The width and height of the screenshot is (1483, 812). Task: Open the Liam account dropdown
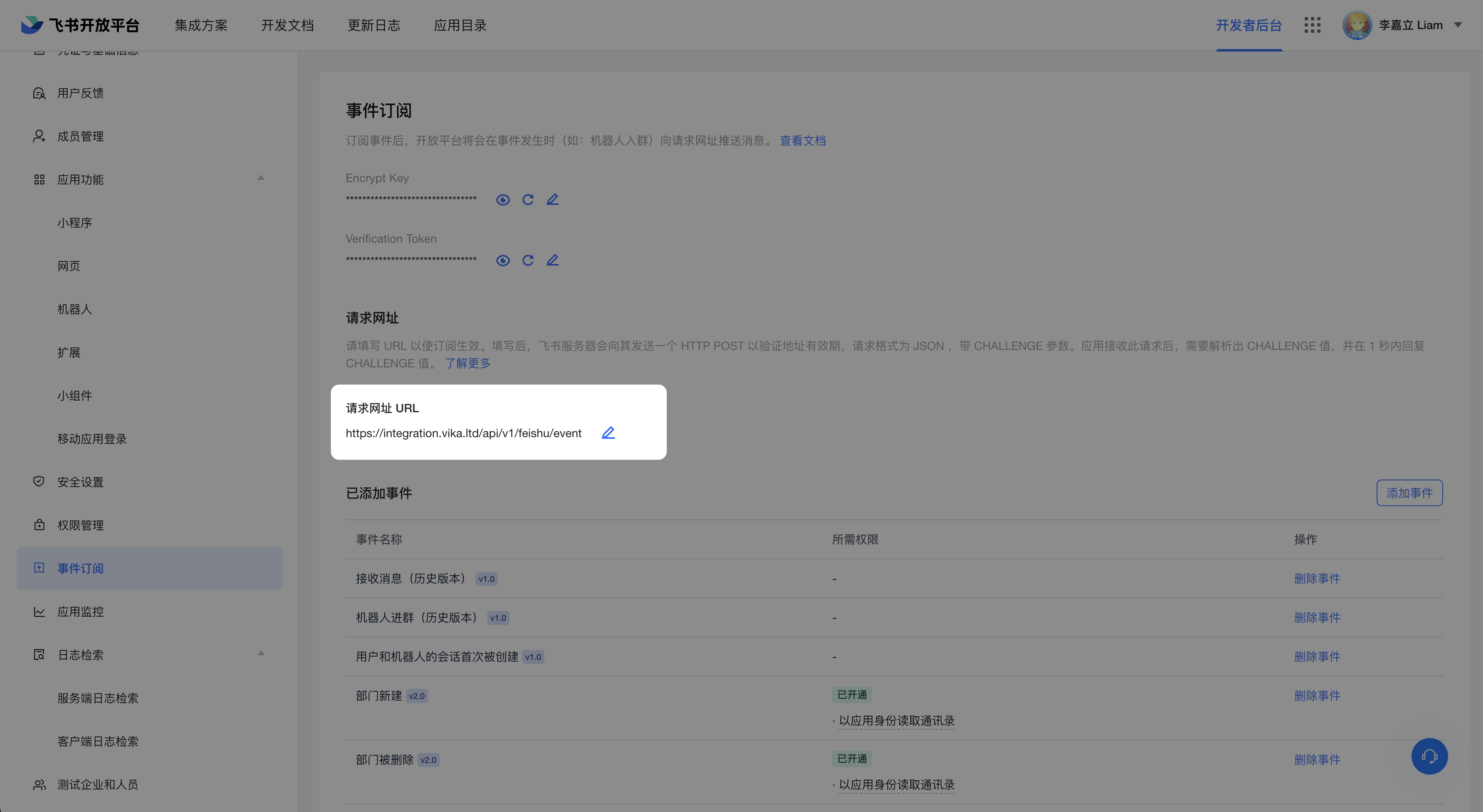[1458, 25]
